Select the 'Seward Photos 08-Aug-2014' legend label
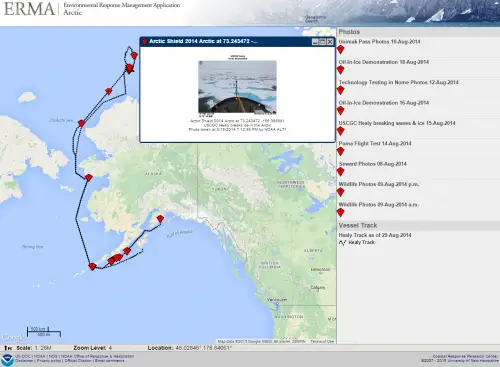The width and height of the screenshot is (500, 367). pos(373,164)
